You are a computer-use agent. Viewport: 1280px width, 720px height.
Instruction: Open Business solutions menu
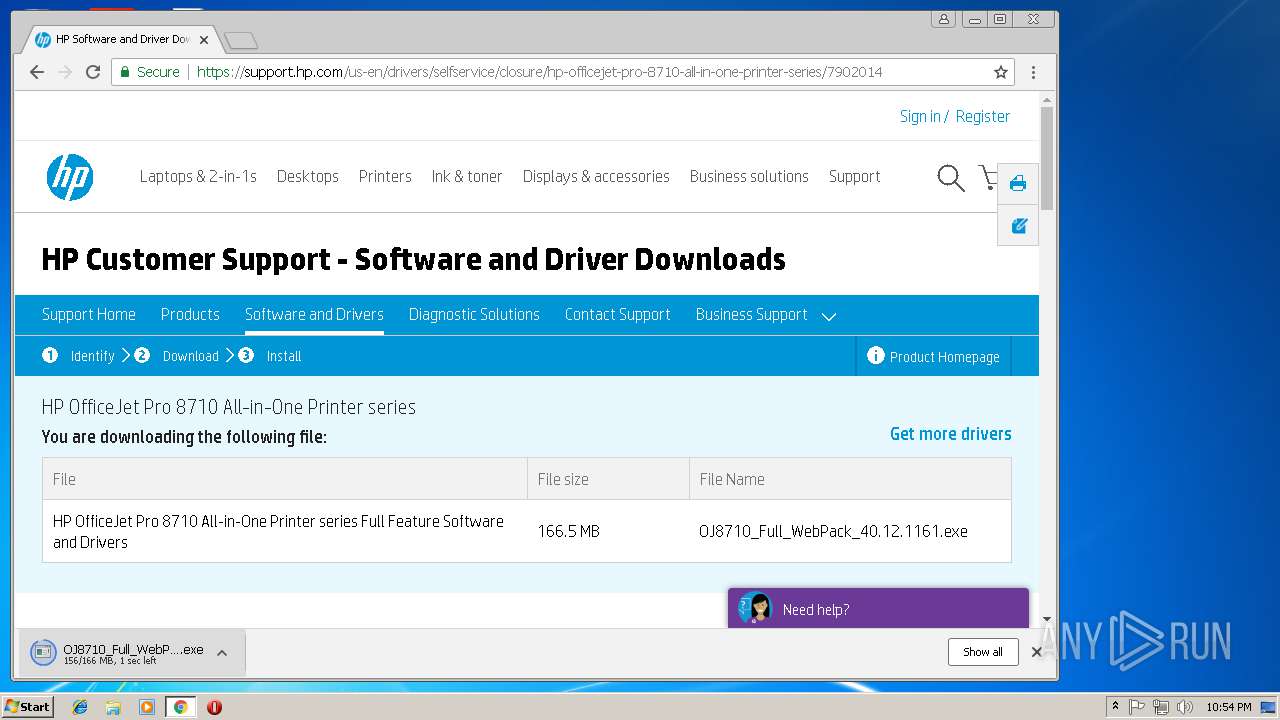click(x=749, y=176)
